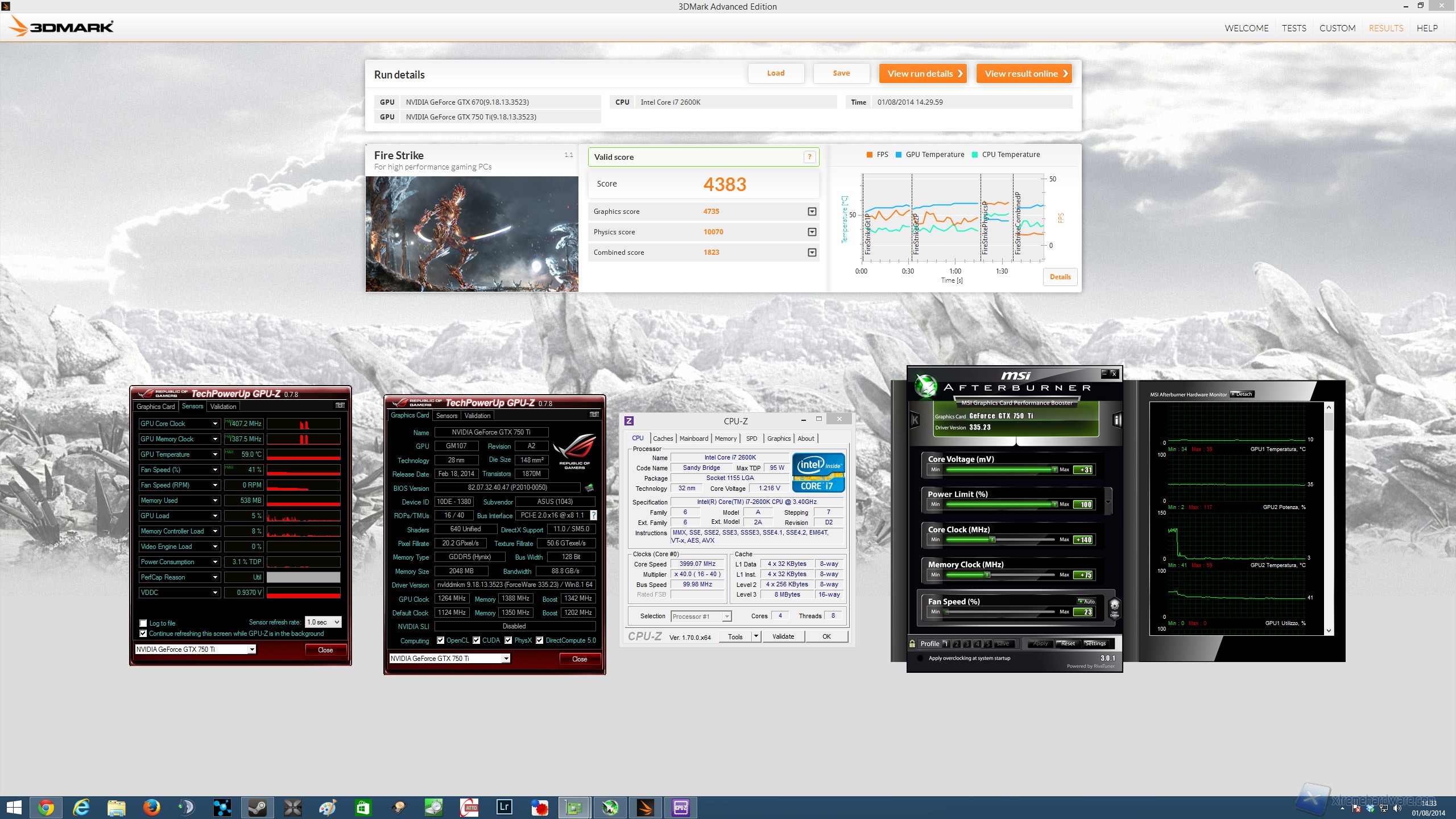Open the TESTS menu in 3DMark
This screenshot has height=819, width=1456.
coord(1293,28)
